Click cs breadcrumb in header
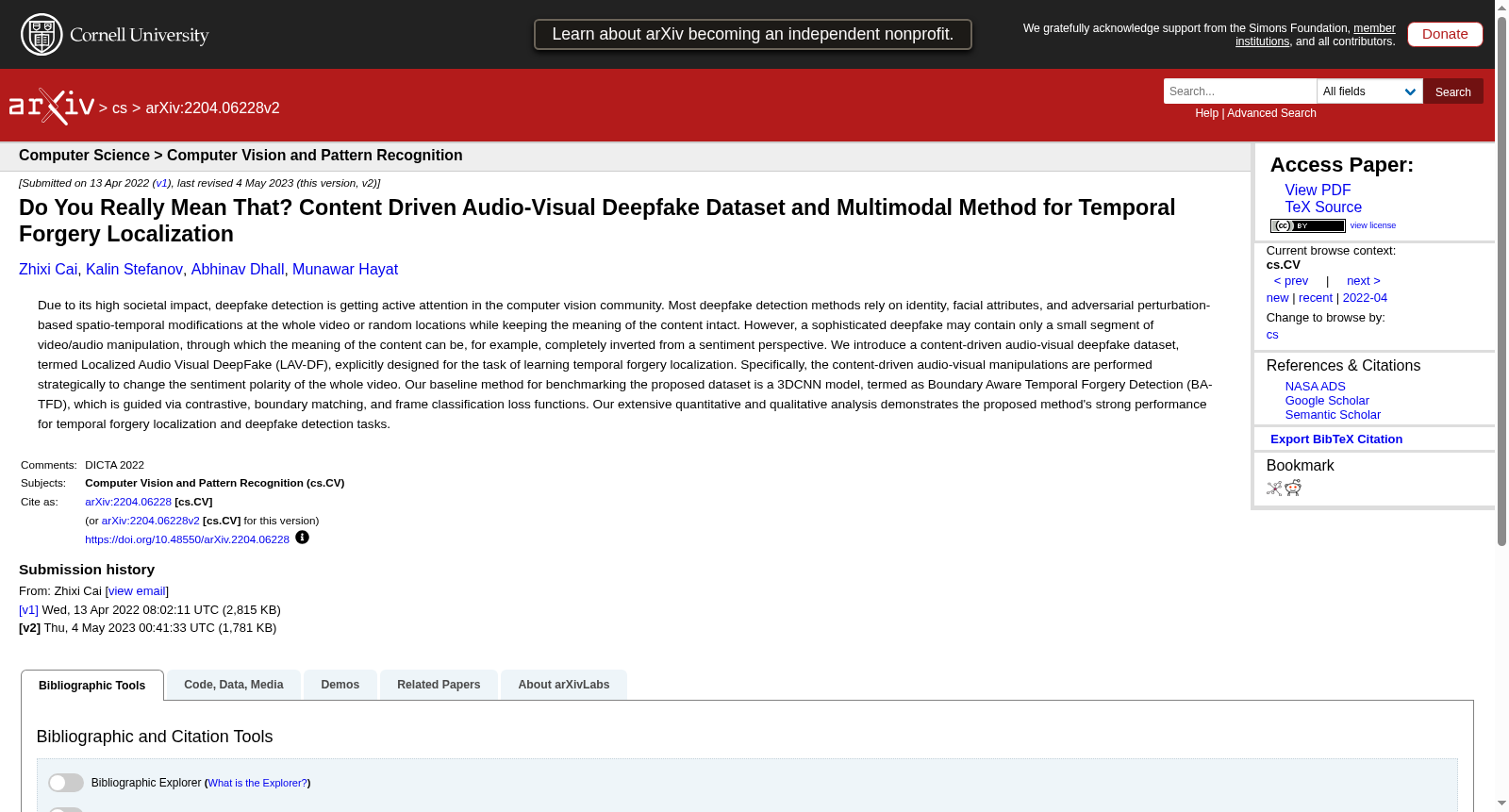1509x812 pixels. (119, 108)
